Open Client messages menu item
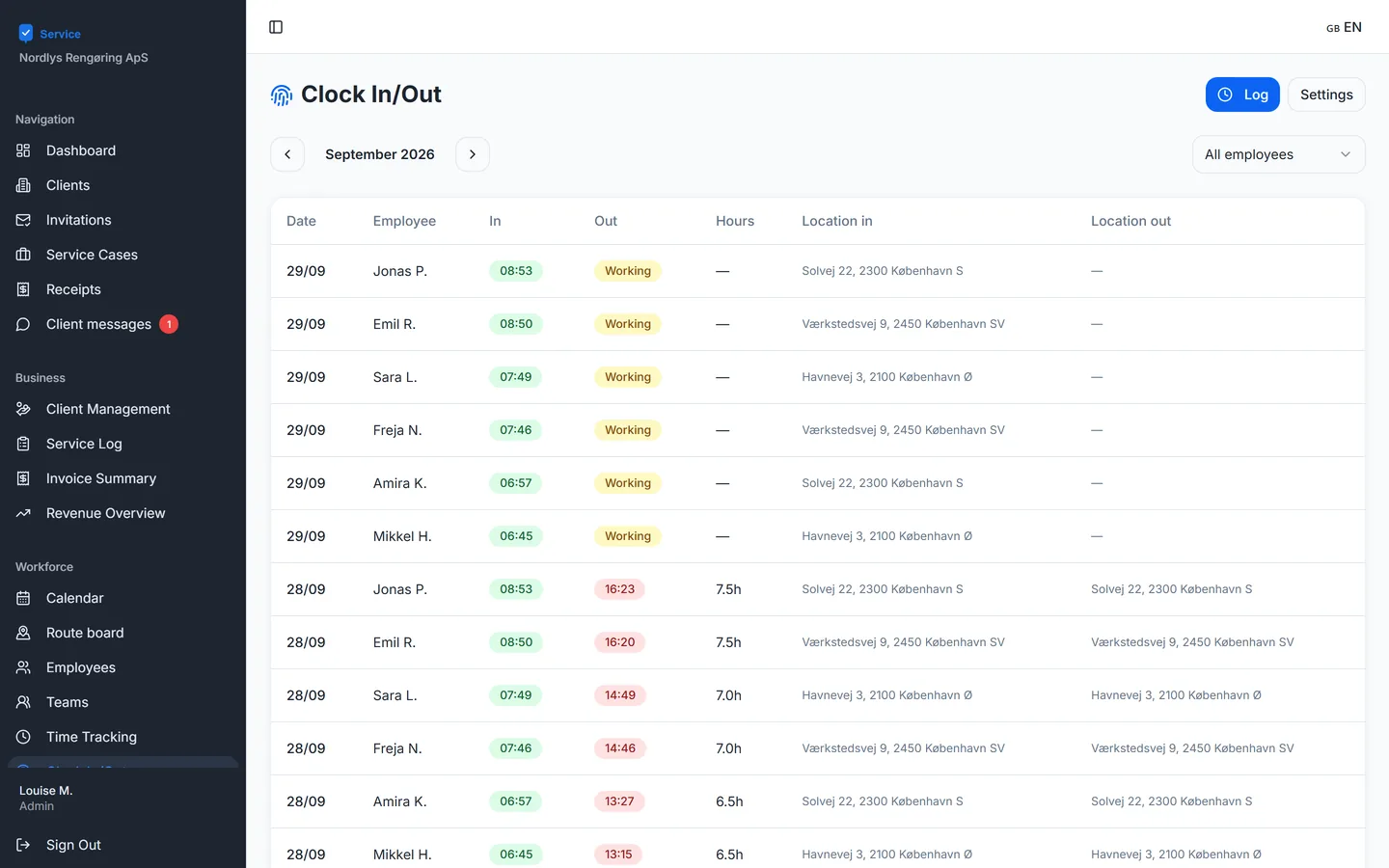This screenshot has height=868, width=1389. pyautogui.click(x=123, y=324)
